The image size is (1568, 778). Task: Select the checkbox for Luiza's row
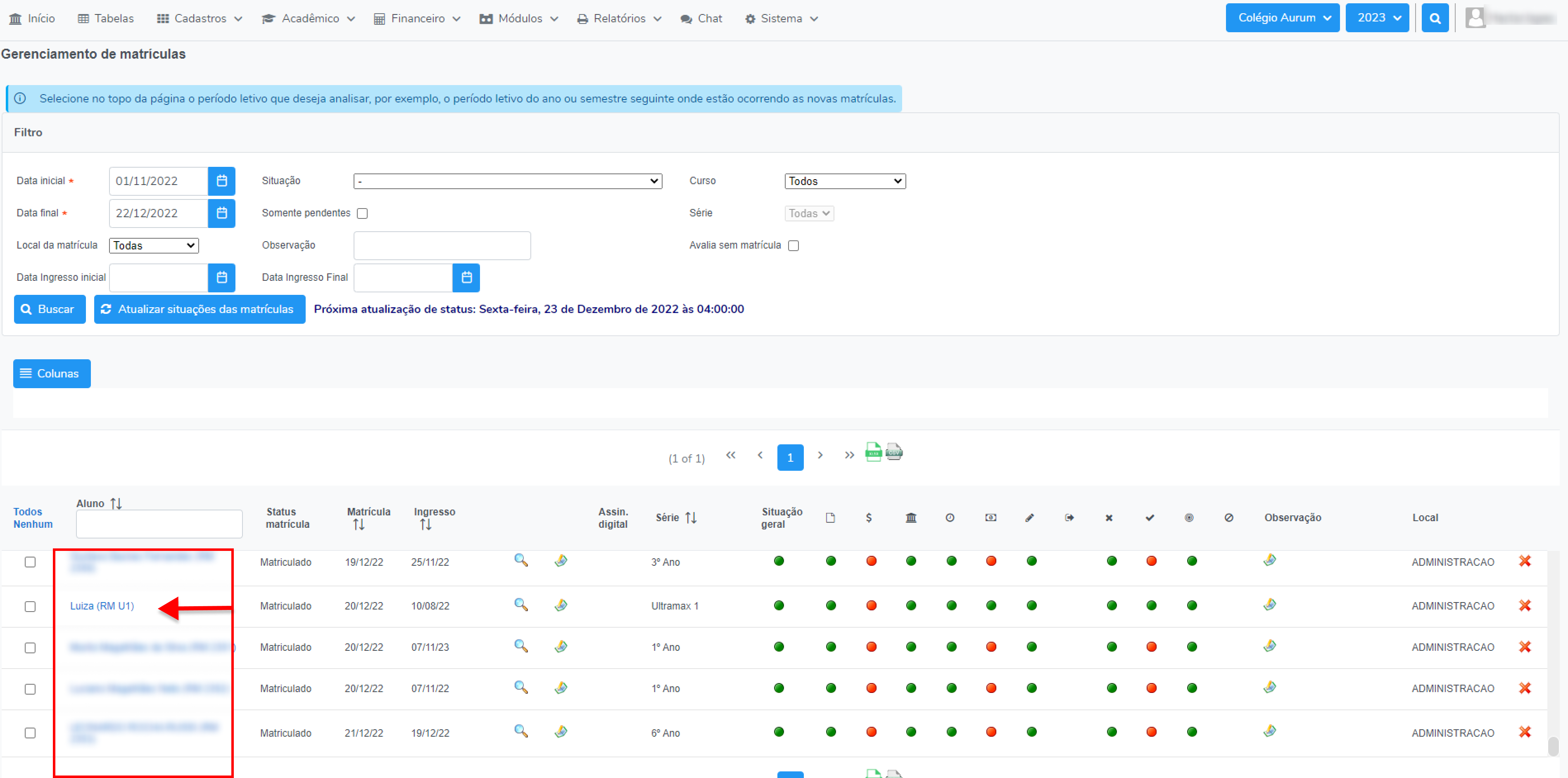pyautogui.click(x=30, y=606)
